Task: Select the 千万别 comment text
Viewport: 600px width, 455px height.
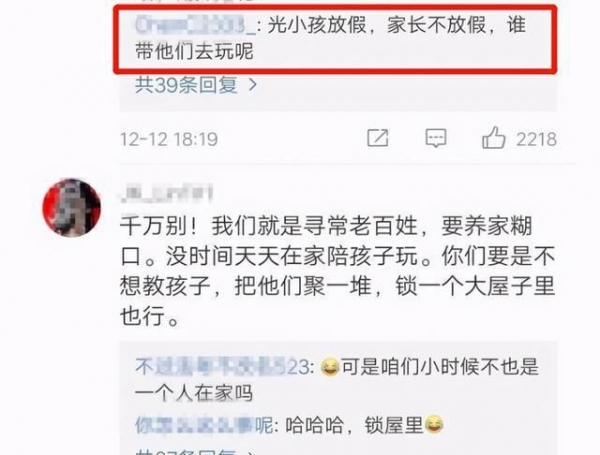Action: point(337,271)
